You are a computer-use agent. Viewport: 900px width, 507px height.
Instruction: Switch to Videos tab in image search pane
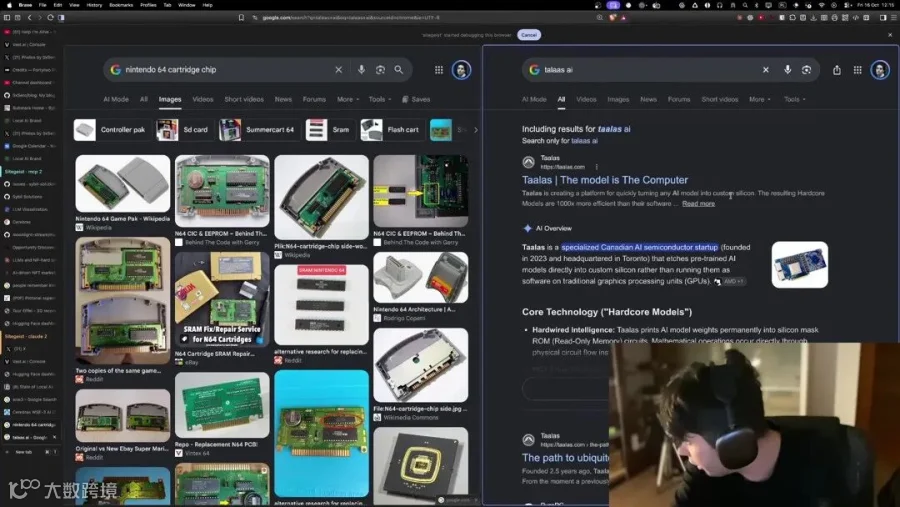coord(203,99)
